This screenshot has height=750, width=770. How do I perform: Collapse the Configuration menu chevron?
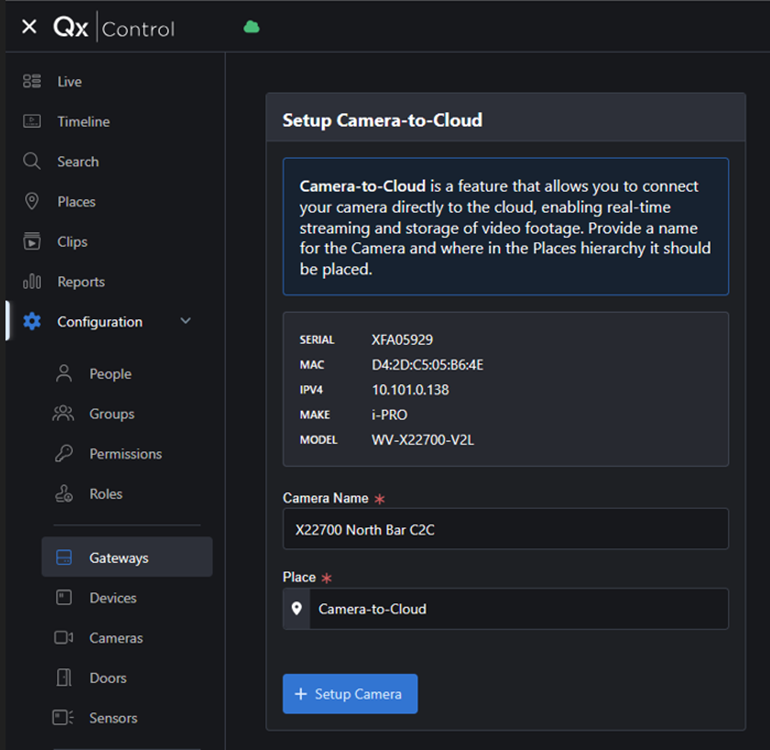[x=185, y=321]
